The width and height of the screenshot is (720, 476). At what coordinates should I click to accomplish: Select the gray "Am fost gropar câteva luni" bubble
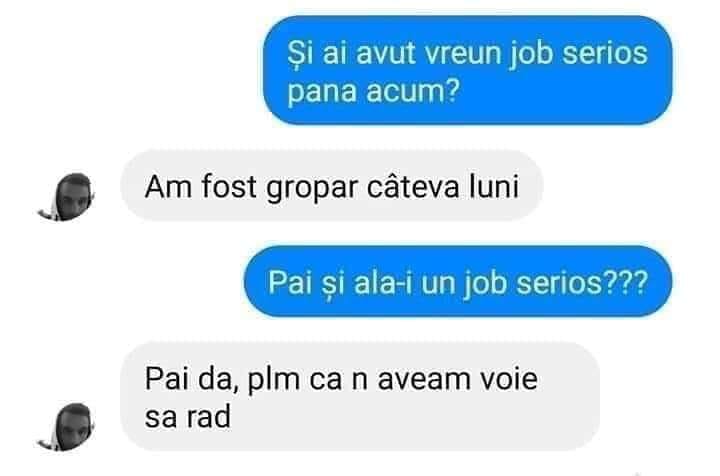(332, 186)
